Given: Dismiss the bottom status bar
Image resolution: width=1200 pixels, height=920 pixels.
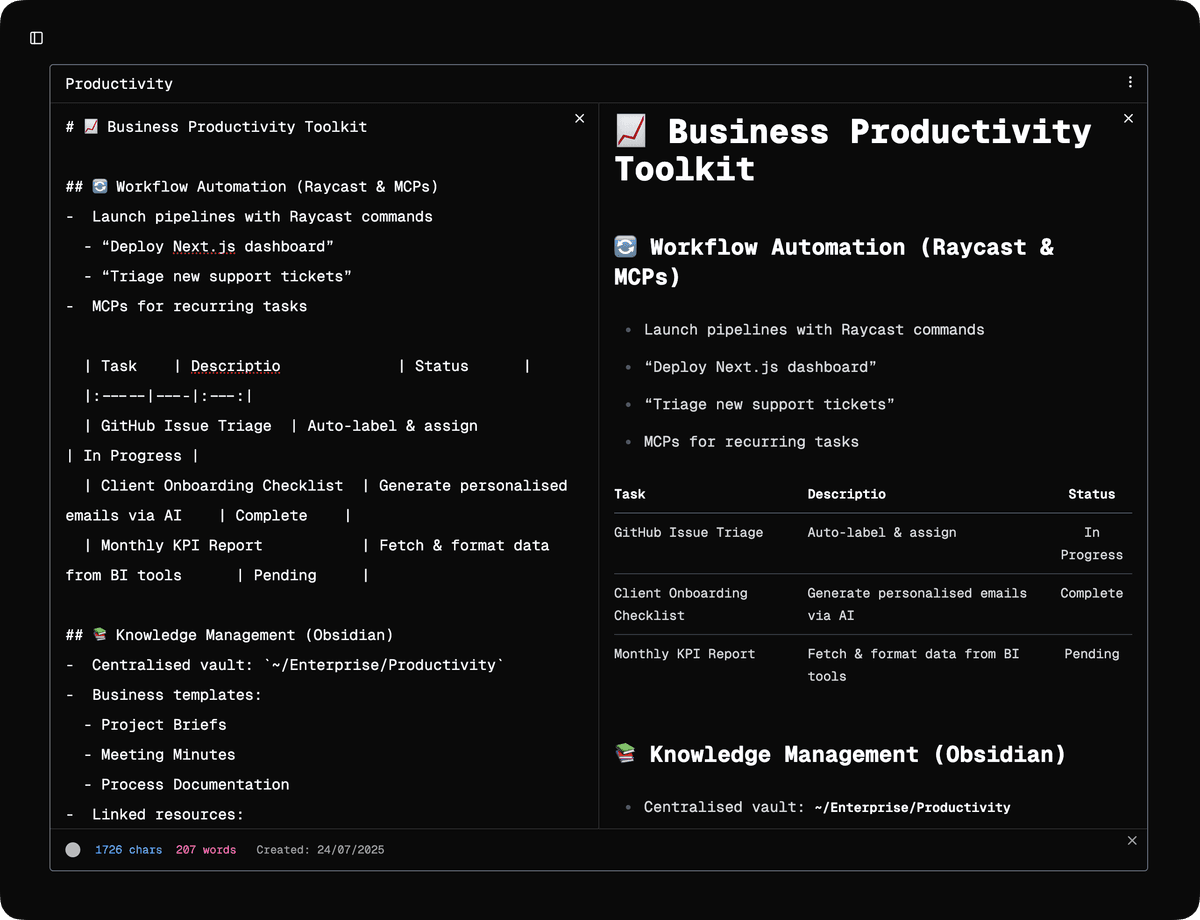Looking at the screenshot, I should coord(1132,841).
